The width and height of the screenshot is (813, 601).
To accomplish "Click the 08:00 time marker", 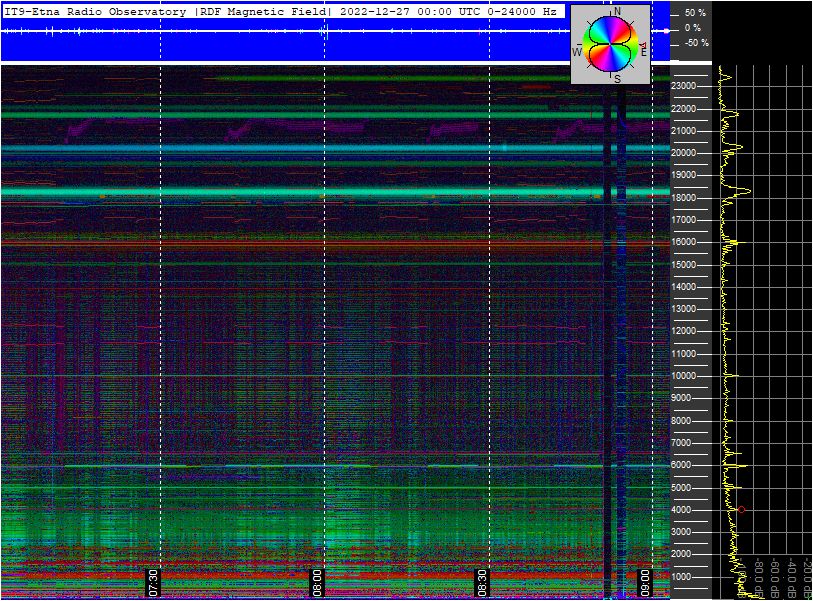I will click(x=317, y=582).
